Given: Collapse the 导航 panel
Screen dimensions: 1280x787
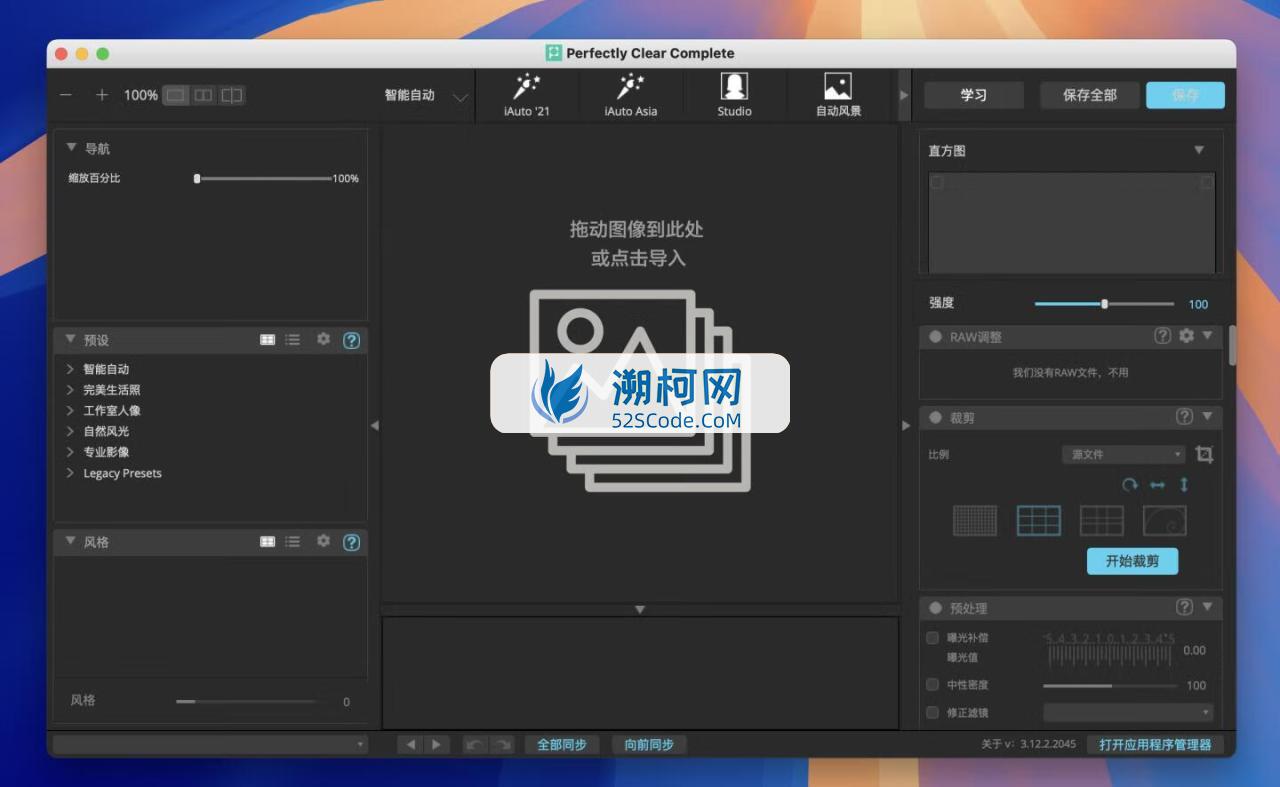Looking at the screenshot, I should point(71,148).
